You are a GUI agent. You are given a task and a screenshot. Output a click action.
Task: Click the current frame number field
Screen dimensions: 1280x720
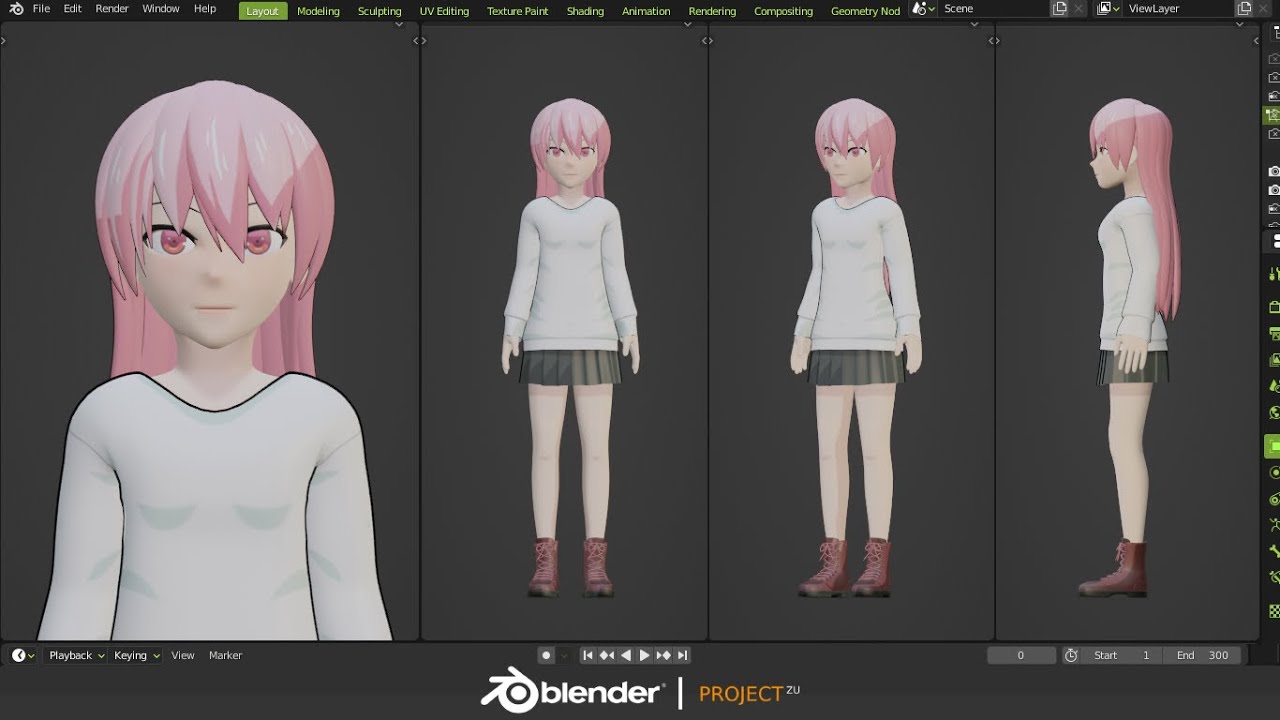(1021, 656)
